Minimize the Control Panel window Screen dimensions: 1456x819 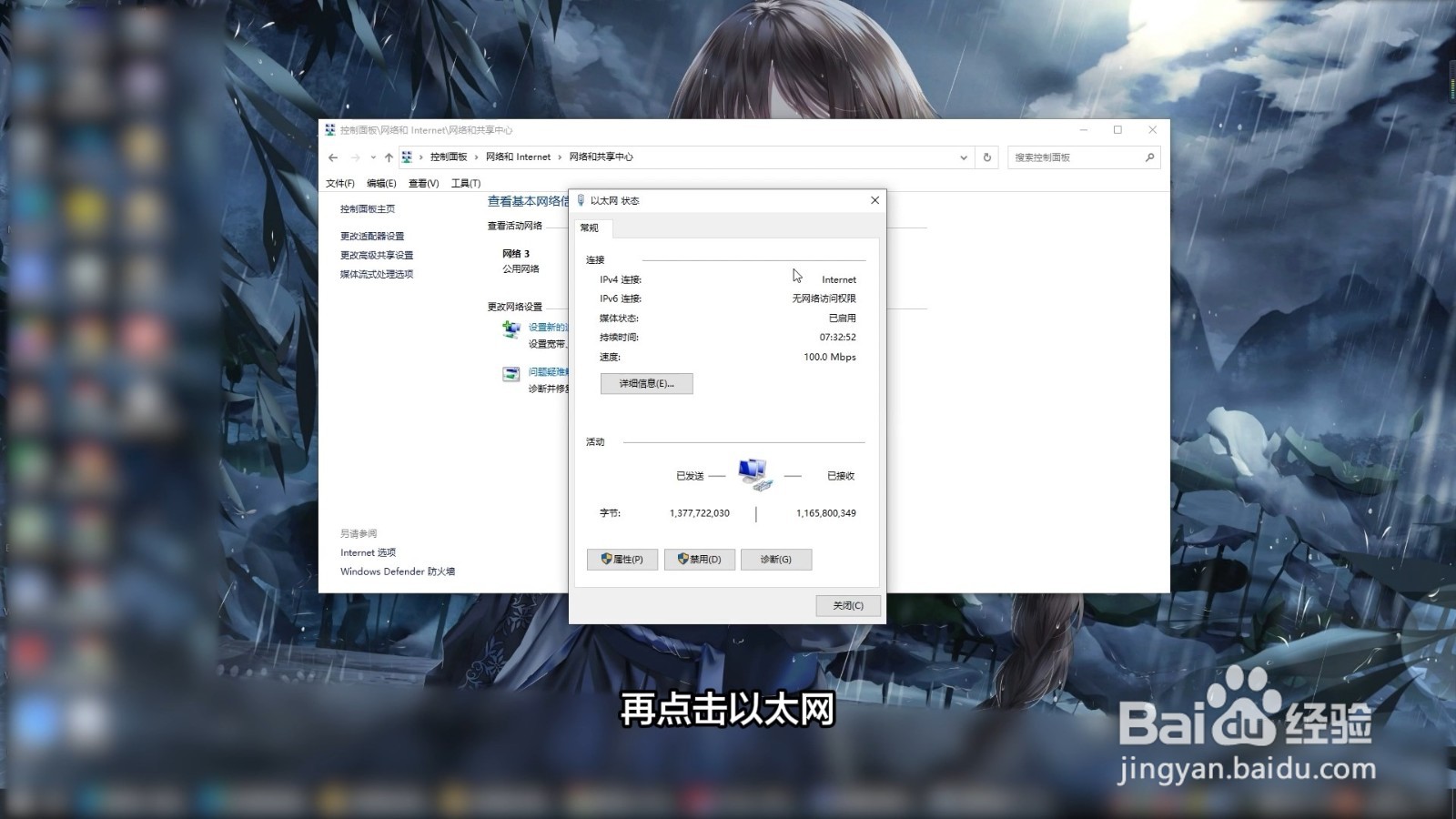pyautogui.click(x=1084, y=130)
